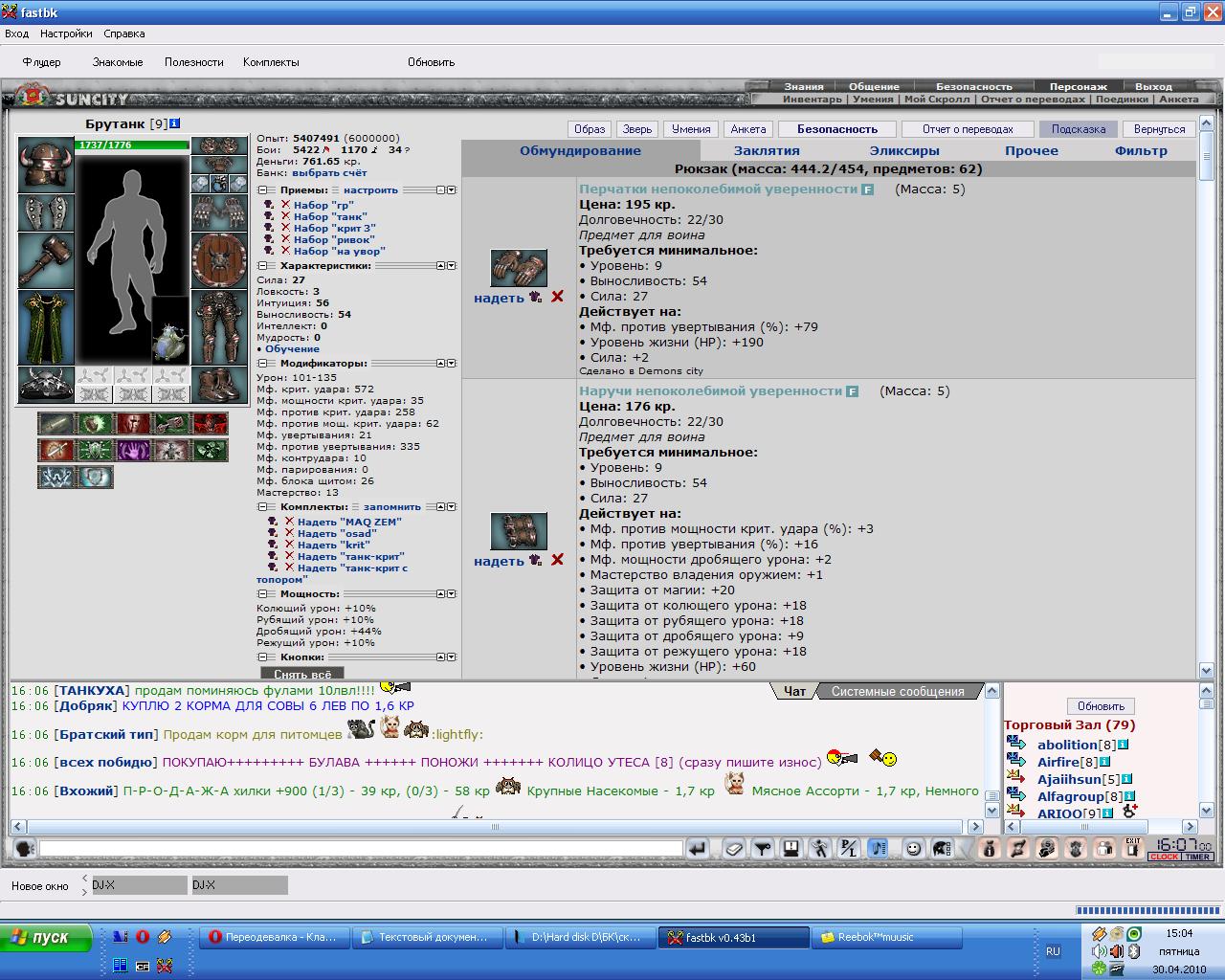Image resolution: width=1225 pixels, height=980 pixels.
Task: Collapse the Мощность section minus box
Action: (262, 594)
